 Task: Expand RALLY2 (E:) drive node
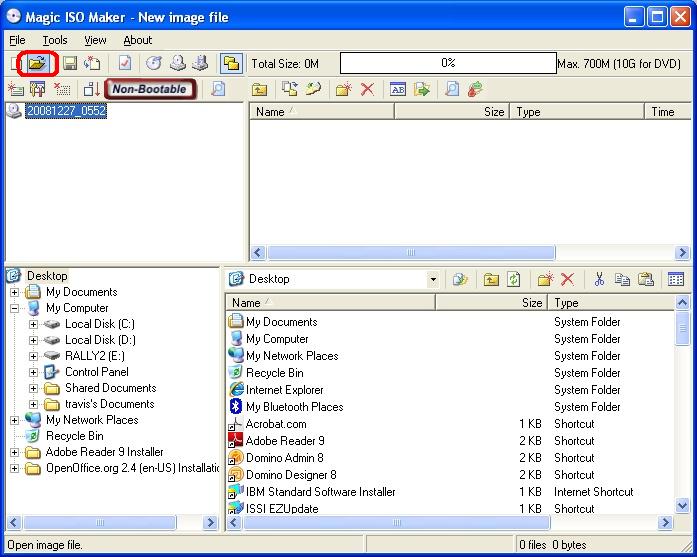[x=33, y=357]
